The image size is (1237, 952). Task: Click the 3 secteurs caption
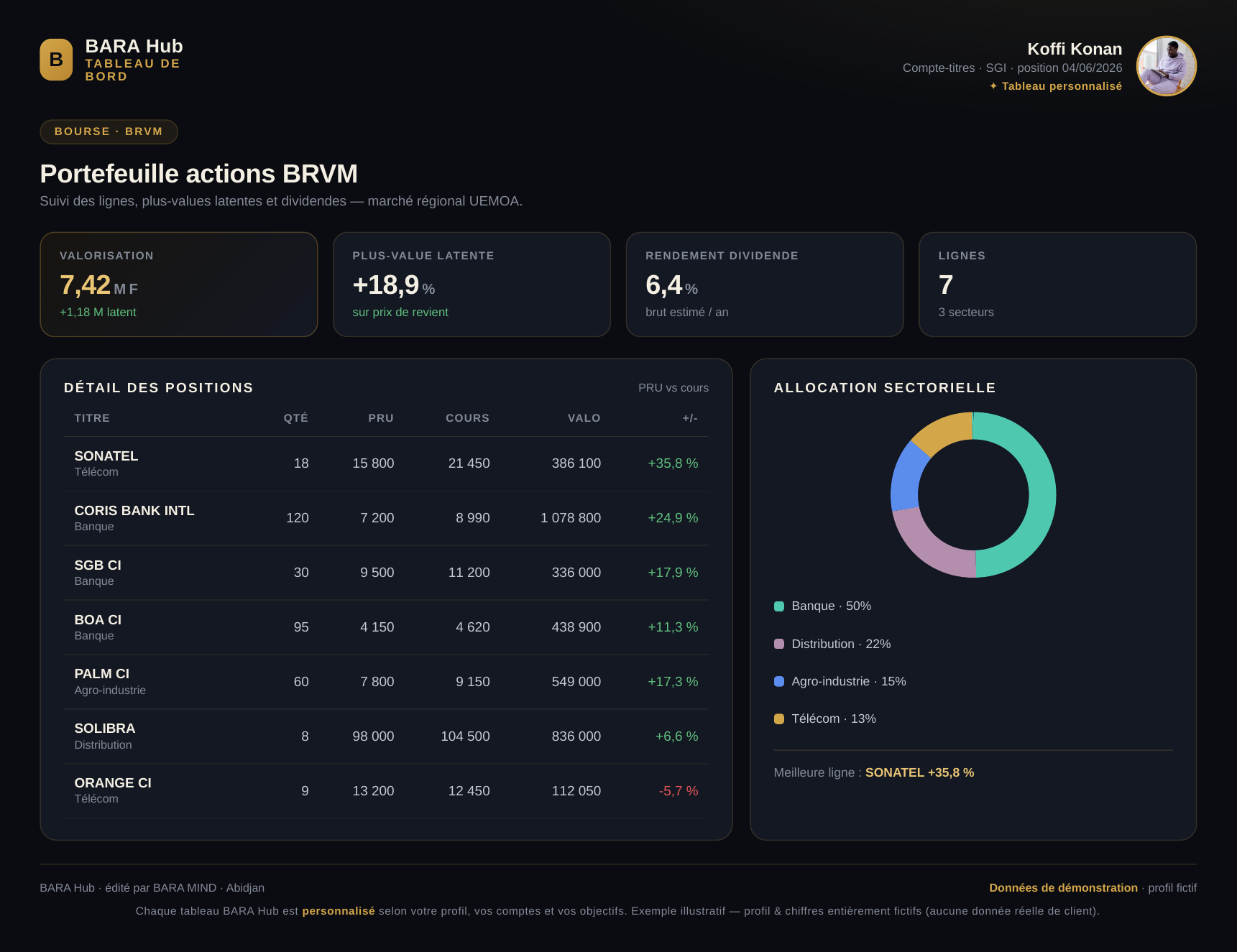(966, 313)
